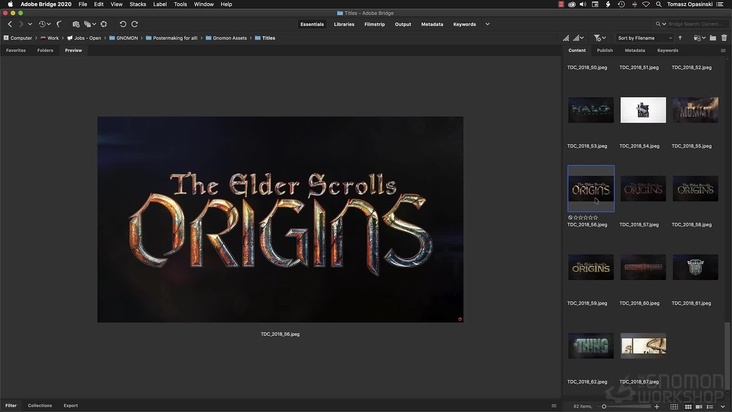
Task: Go forward with the forward arrow
Action: coord(21,24)
